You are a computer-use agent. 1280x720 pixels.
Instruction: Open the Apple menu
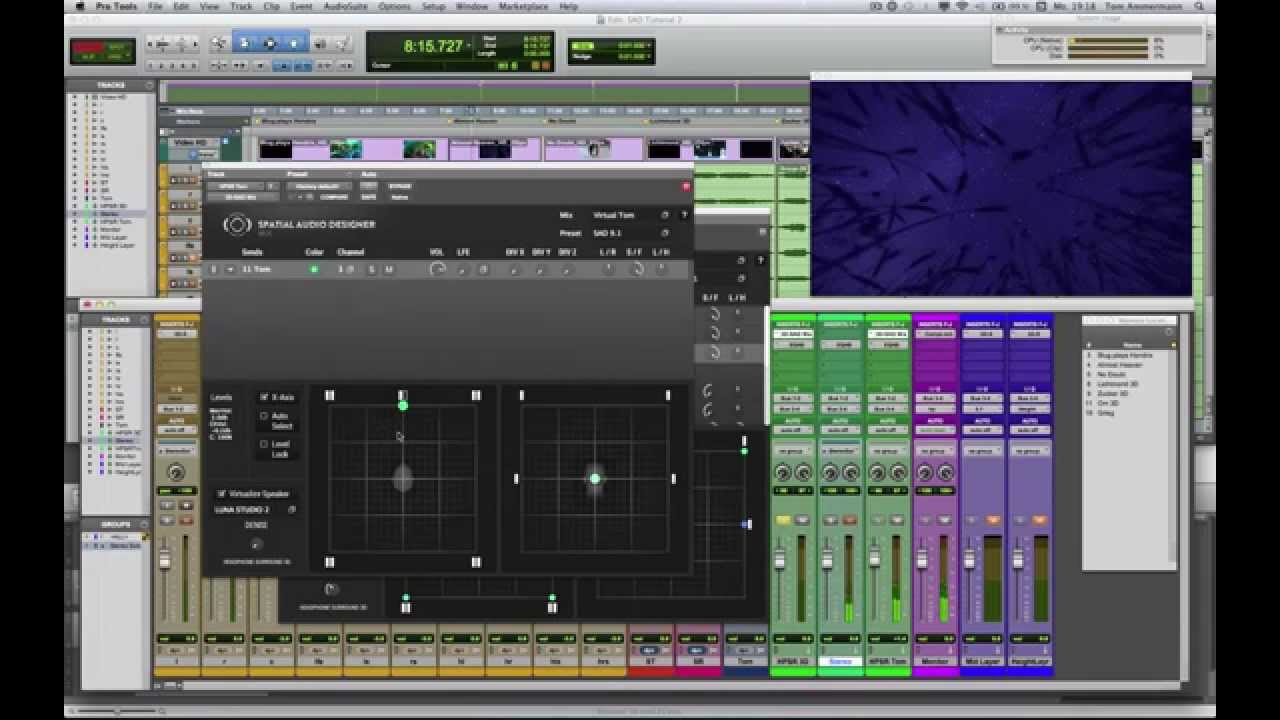(81, 6)
